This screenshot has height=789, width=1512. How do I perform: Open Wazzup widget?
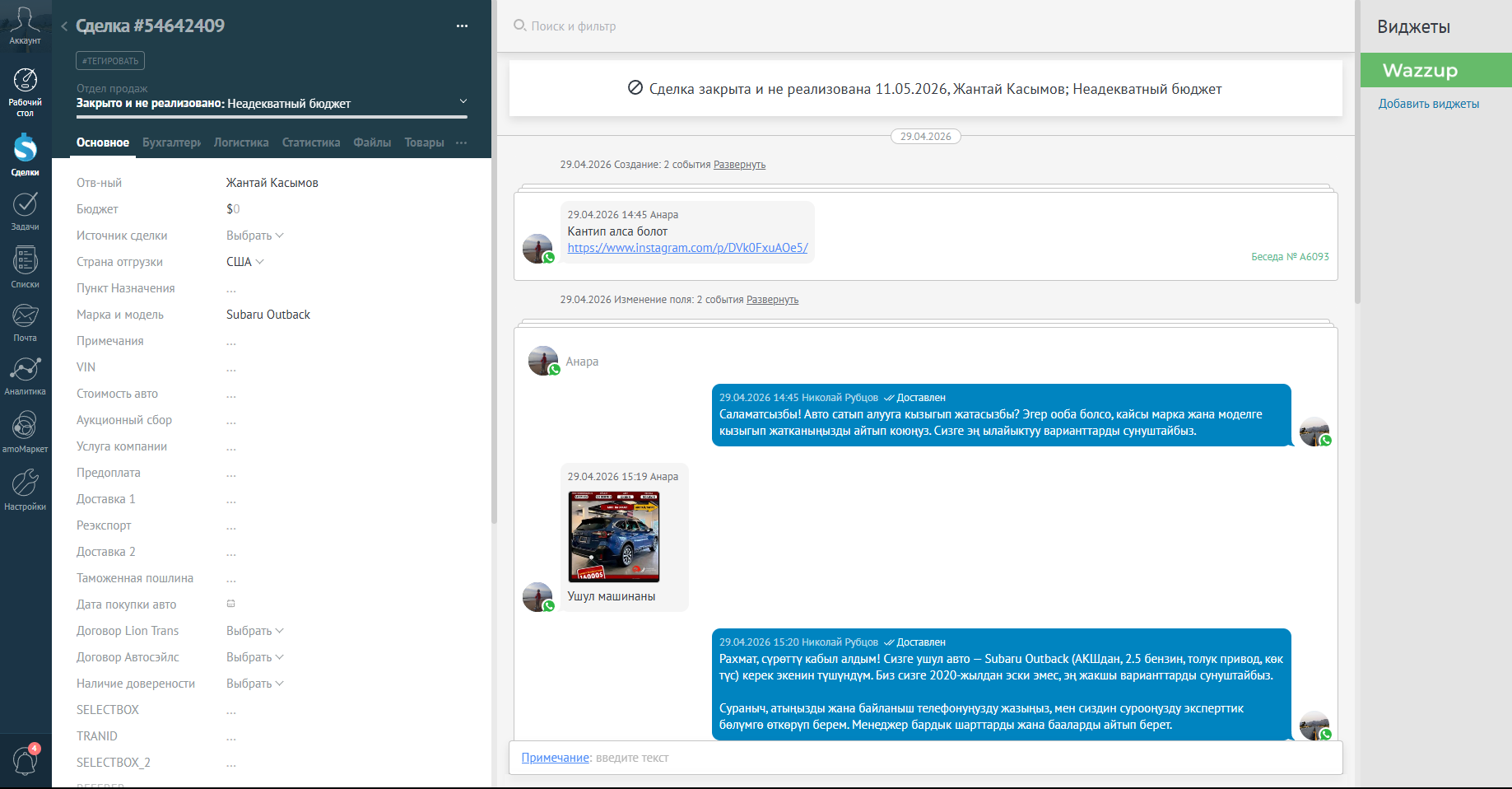coord(1436,70)
